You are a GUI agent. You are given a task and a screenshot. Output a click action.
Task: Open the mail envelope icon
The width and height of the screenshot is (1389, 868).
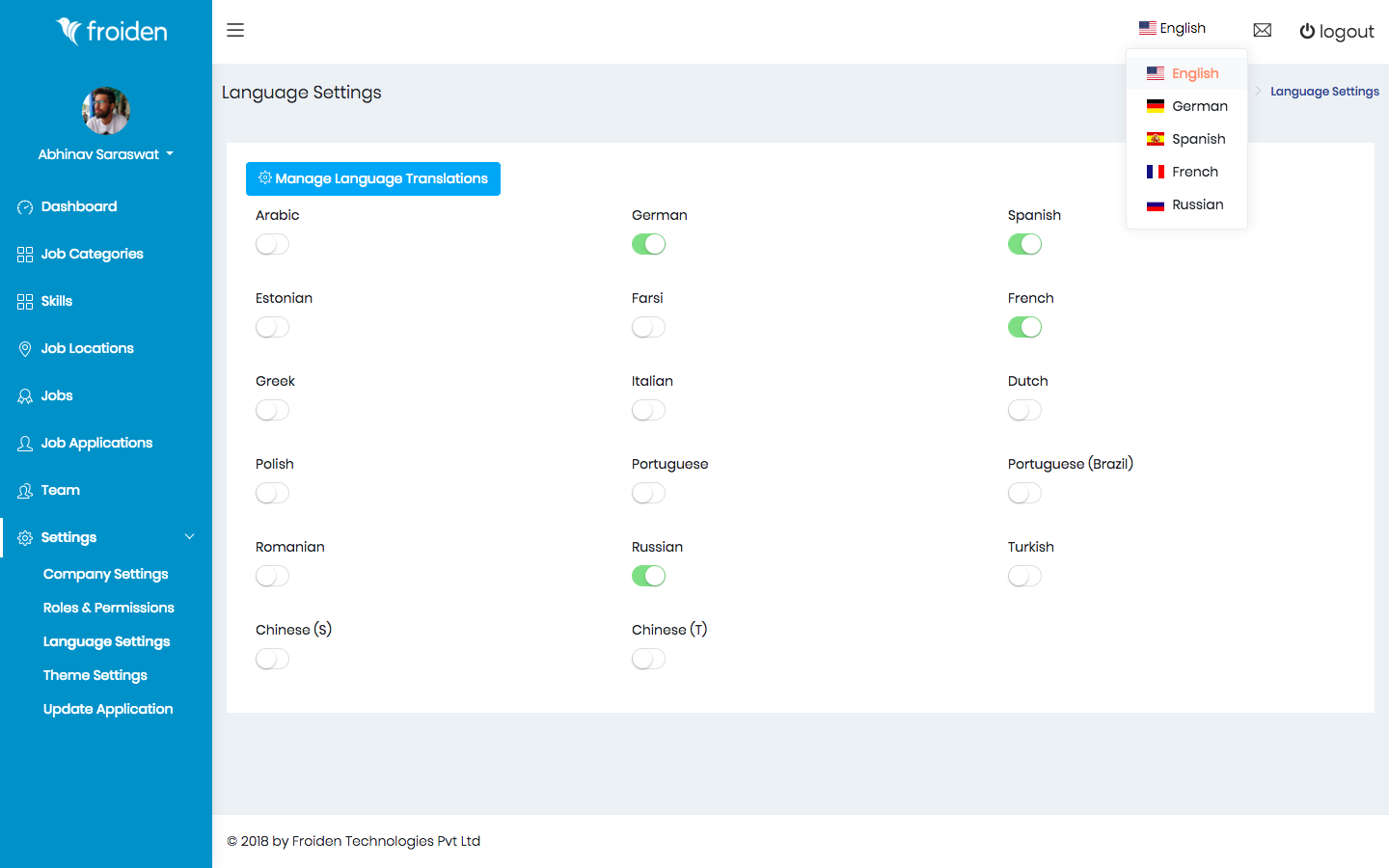[1262, 31]
